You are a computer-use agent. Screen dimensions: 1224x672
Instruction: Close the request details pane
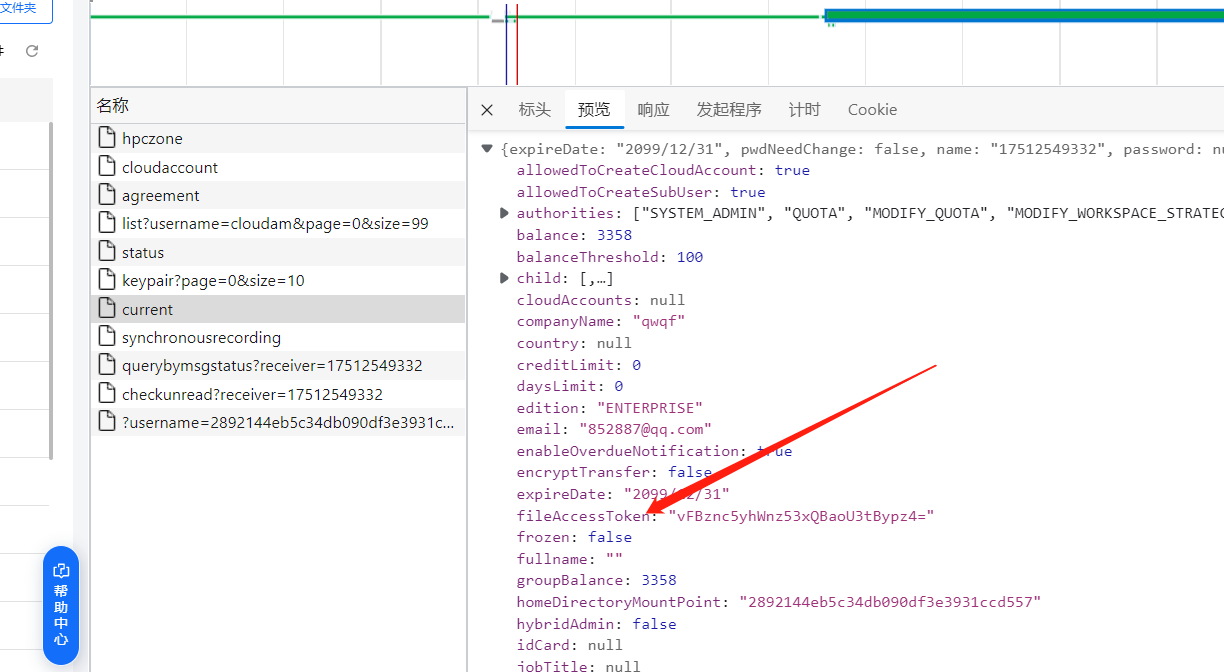click(x=487, y=110)
